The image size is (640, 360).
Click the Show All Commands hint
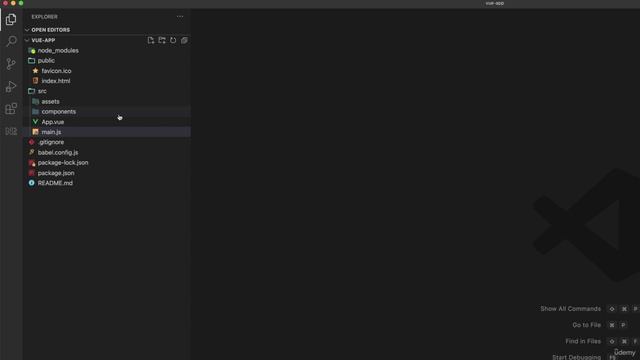[570, 309]
